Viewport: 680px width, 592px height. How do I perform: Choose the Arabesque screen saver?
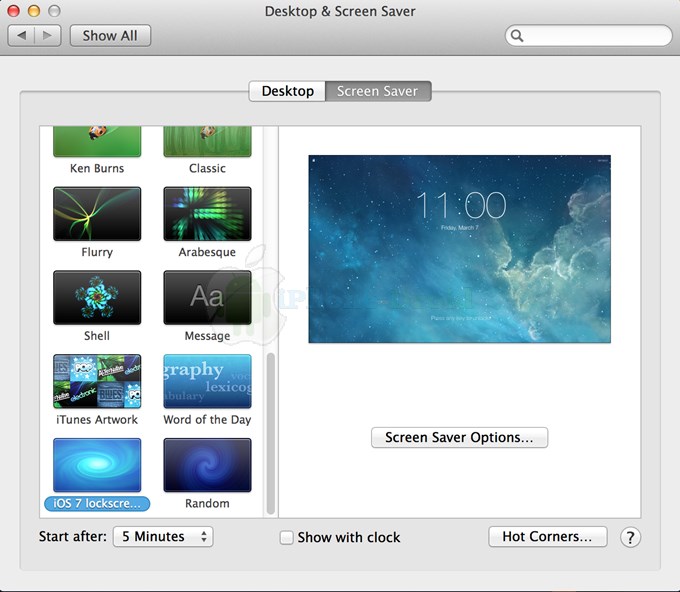207,213
